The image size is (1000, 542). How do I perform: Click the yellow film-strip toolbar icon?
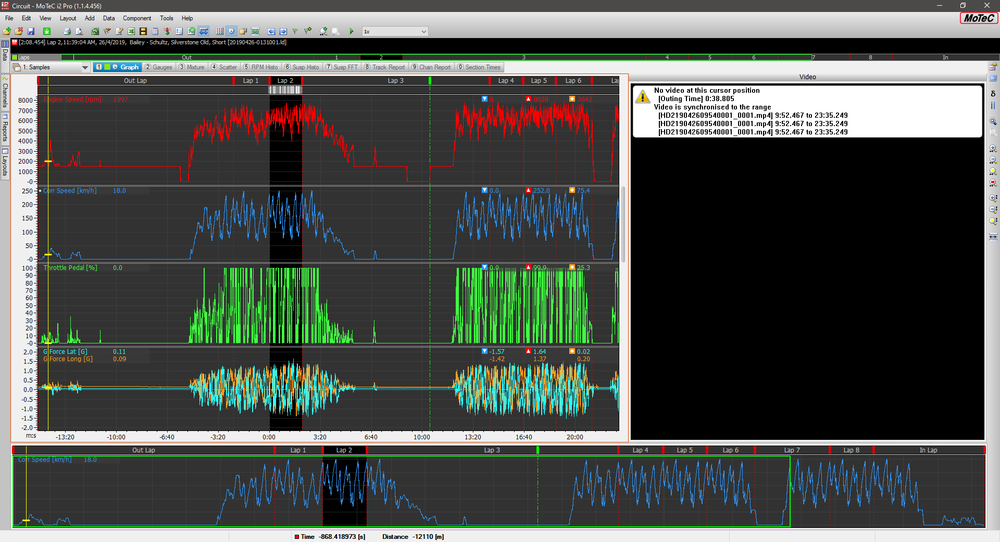coord(143,31)
